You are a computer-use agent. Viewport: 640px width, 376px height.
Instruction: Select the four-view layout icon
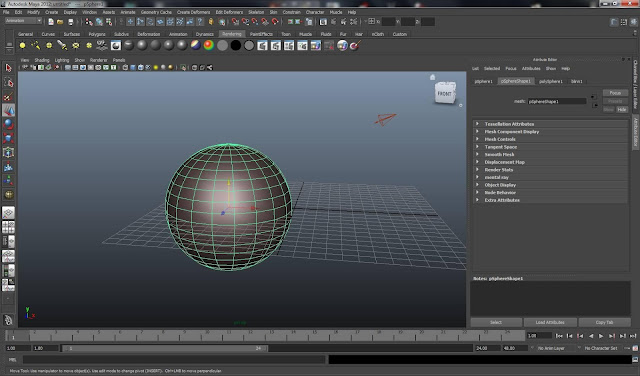[8, 227]
